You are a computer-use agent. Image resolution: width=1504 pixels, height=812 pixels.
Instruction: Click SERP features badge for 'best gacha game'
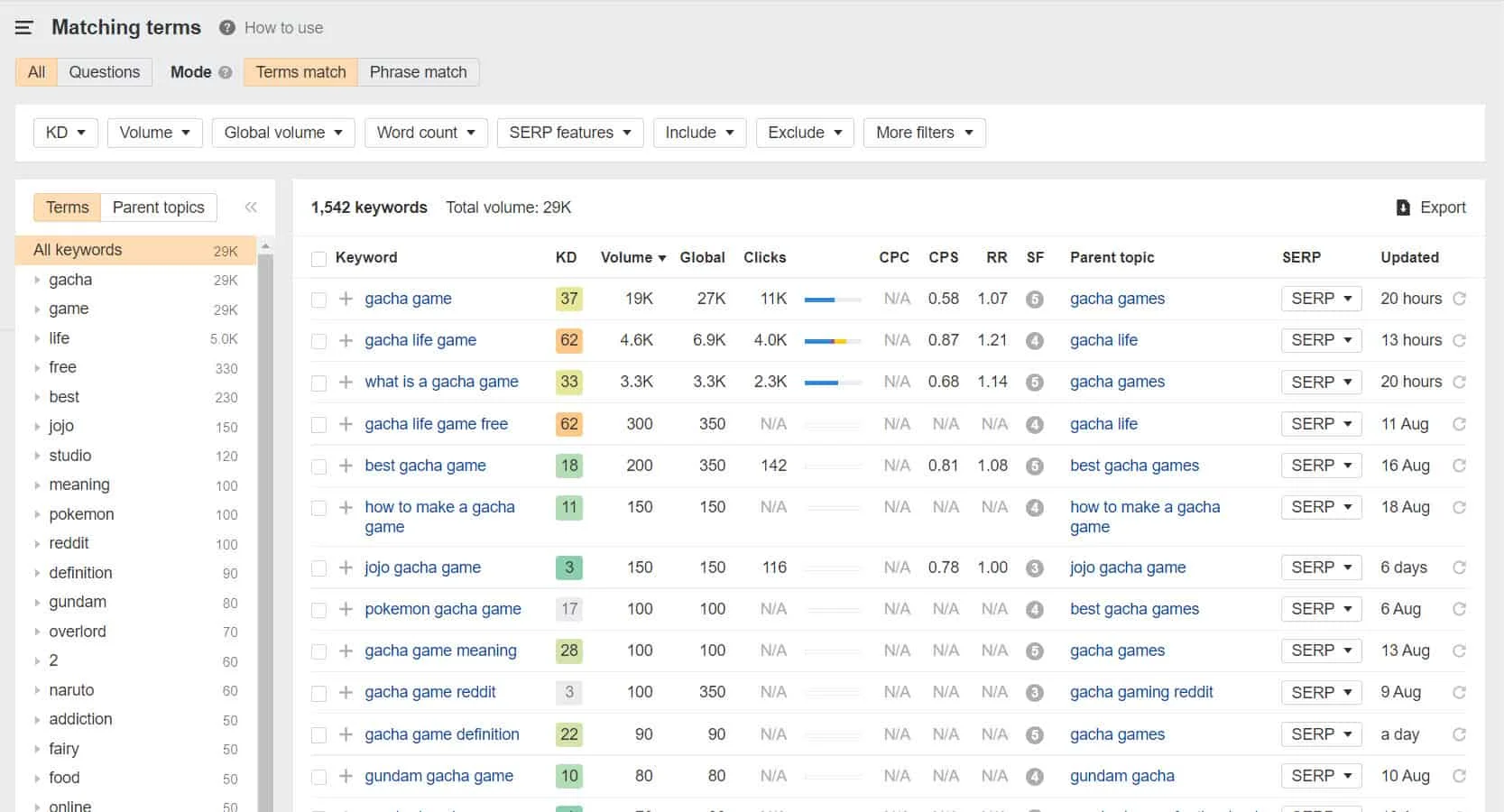[x=1035, y=466]
